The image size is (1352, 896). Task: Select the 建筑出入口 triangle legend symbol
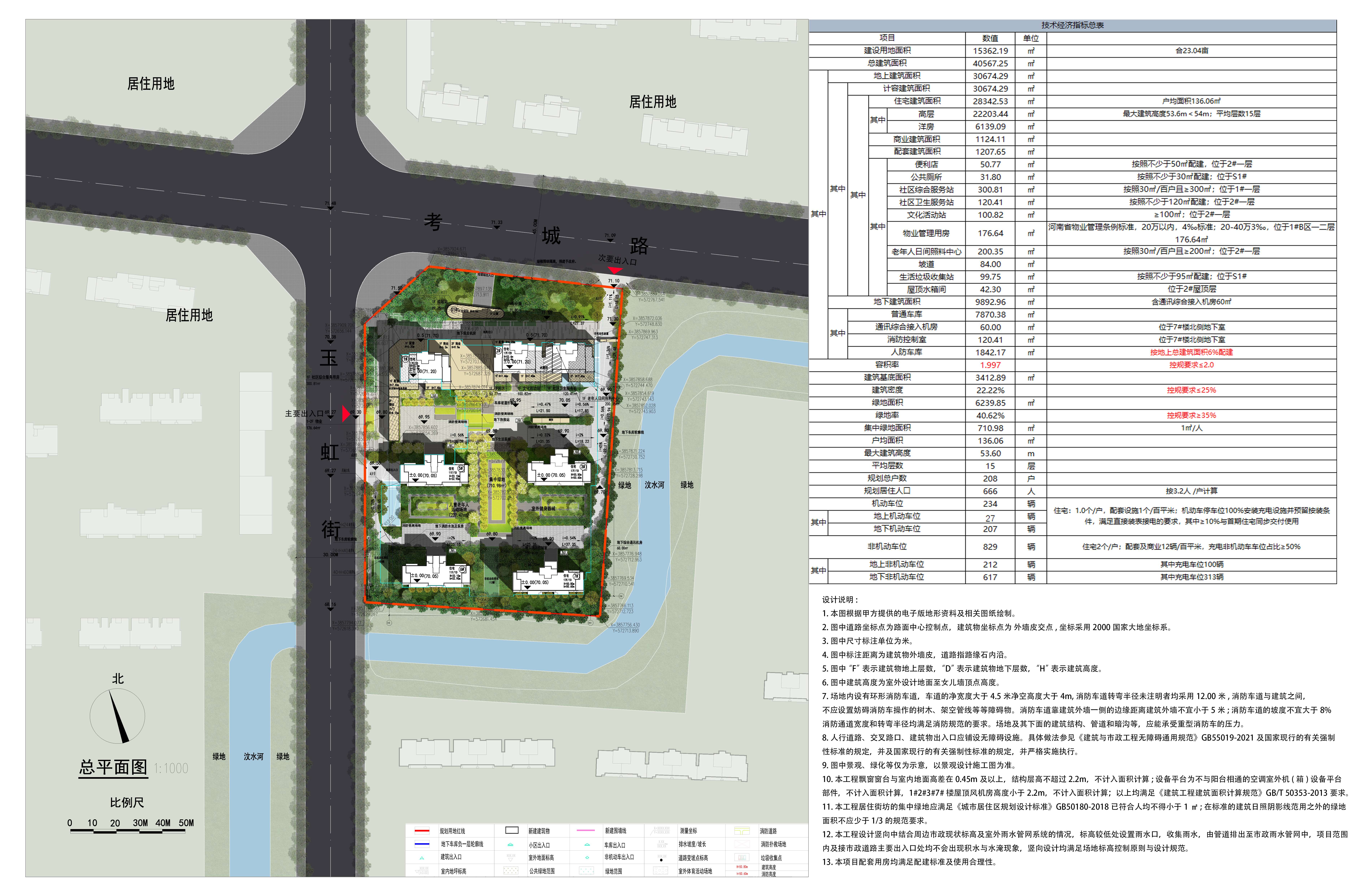pos(422,858)
